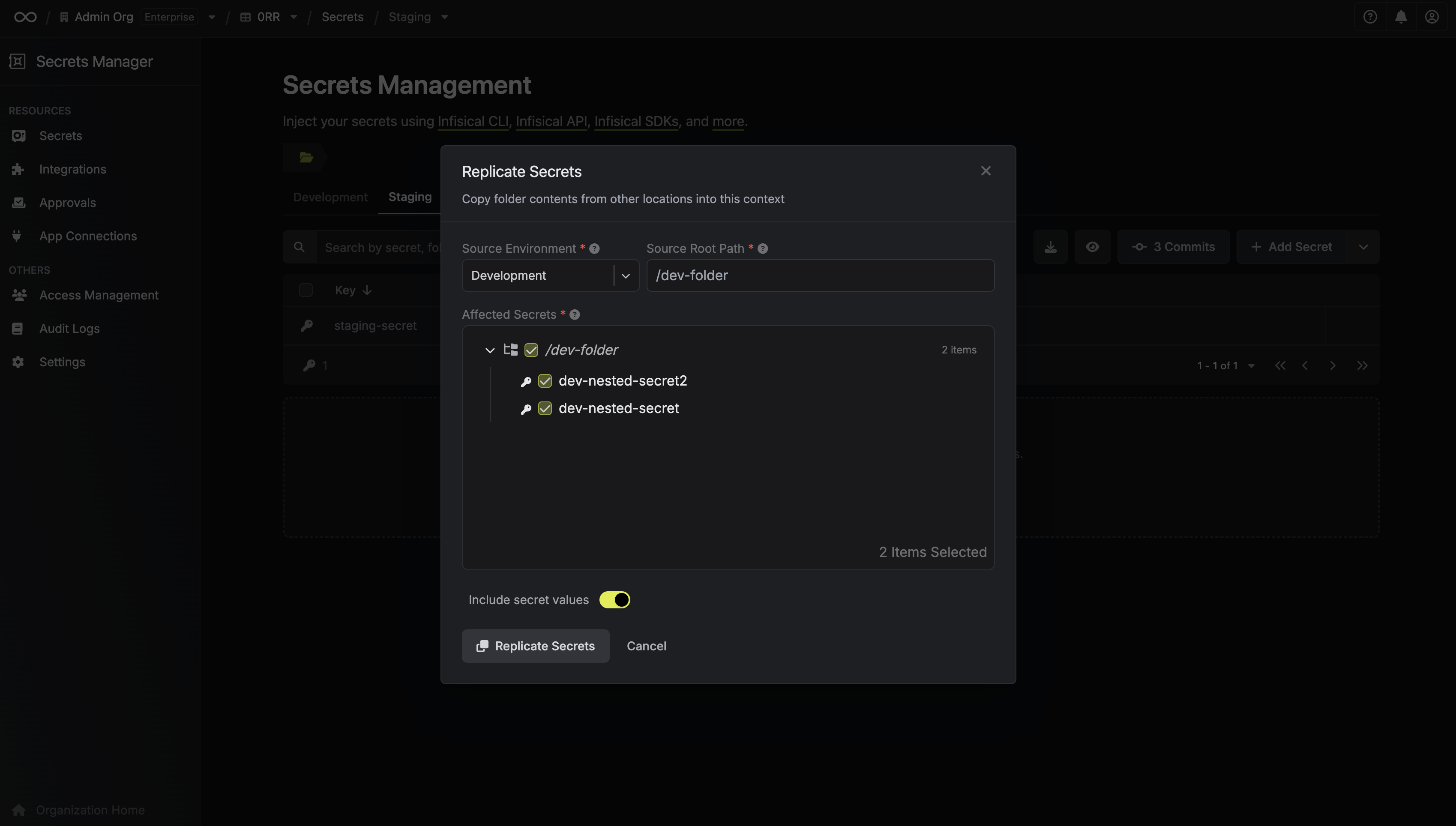Click the Replicate Secrets button
Viewport: 1456px width, 826px height.
tap(536, 646)
